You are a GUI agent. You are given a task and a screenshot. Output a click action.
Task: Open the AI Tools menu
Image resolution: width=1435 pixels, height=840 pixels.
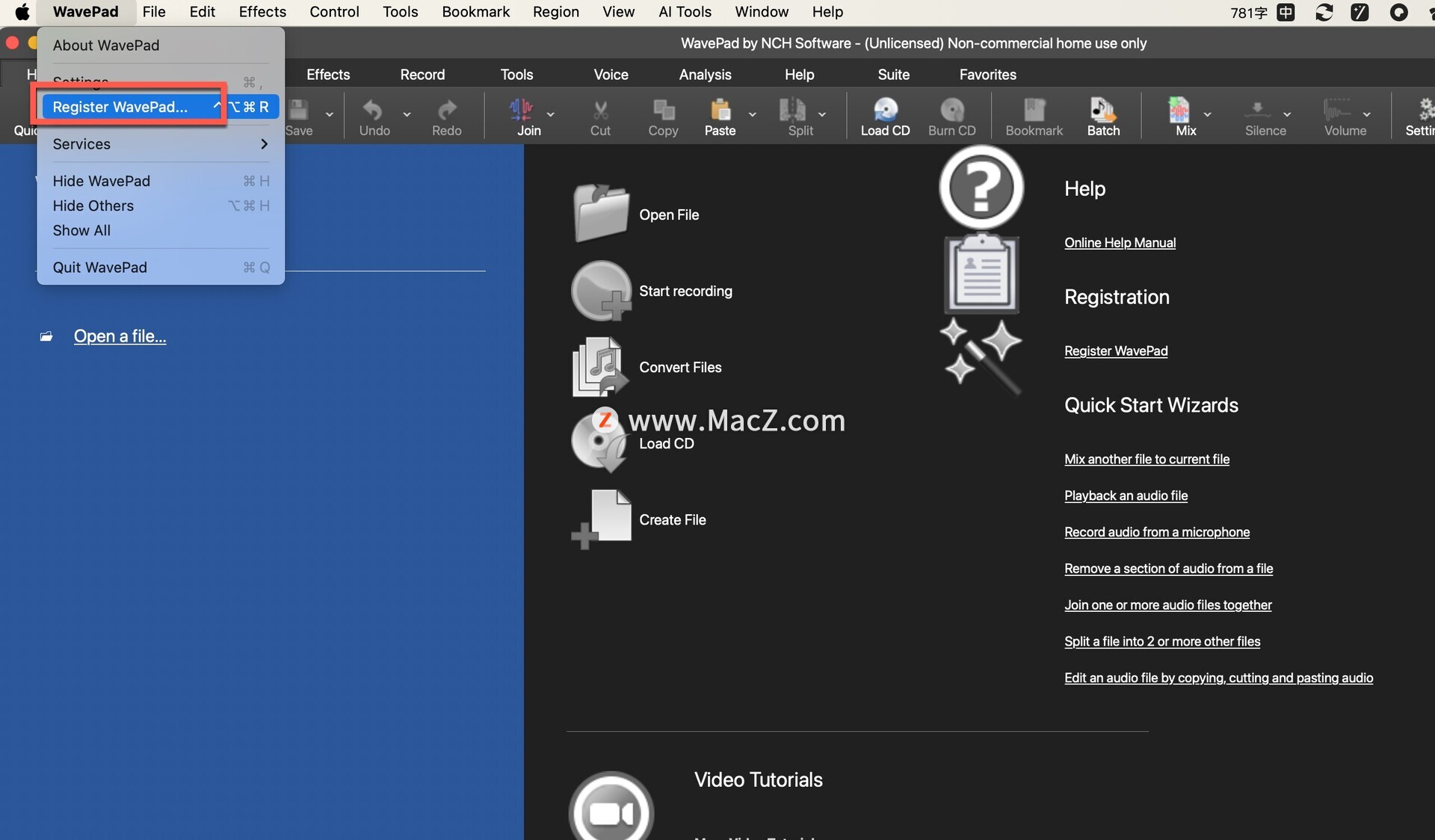(x=685, y=12)
